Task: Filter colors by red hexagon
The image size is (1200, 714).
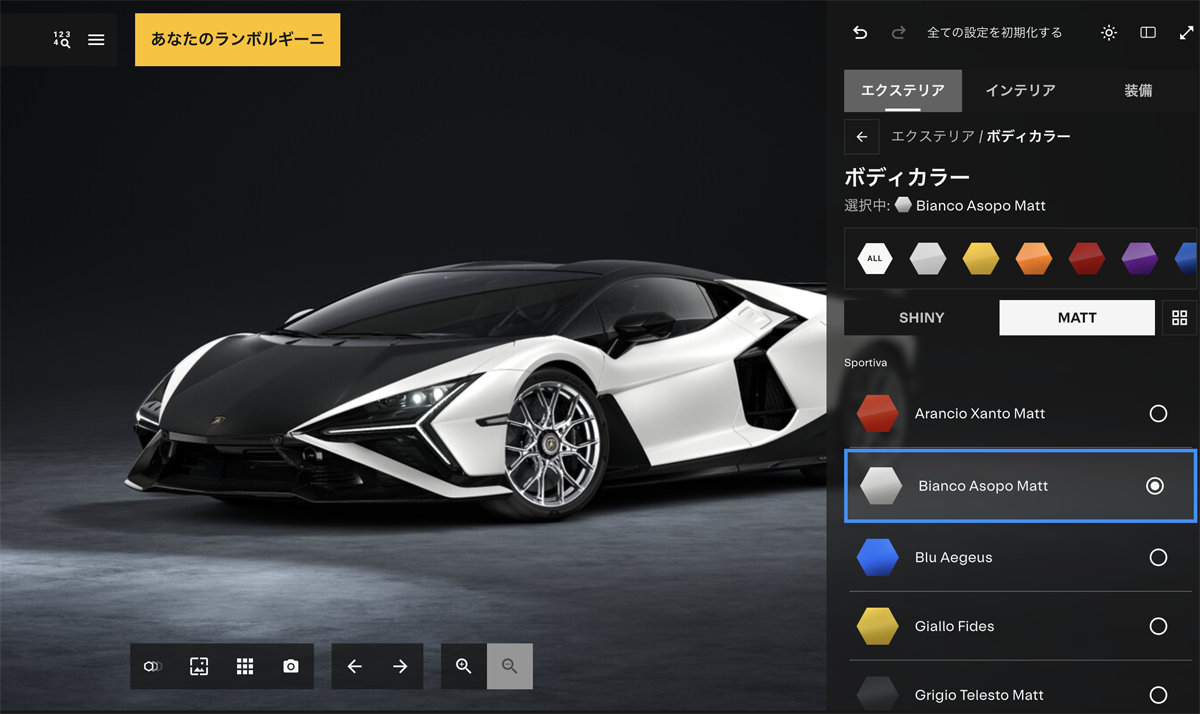Action: (x=1087, y=258)
